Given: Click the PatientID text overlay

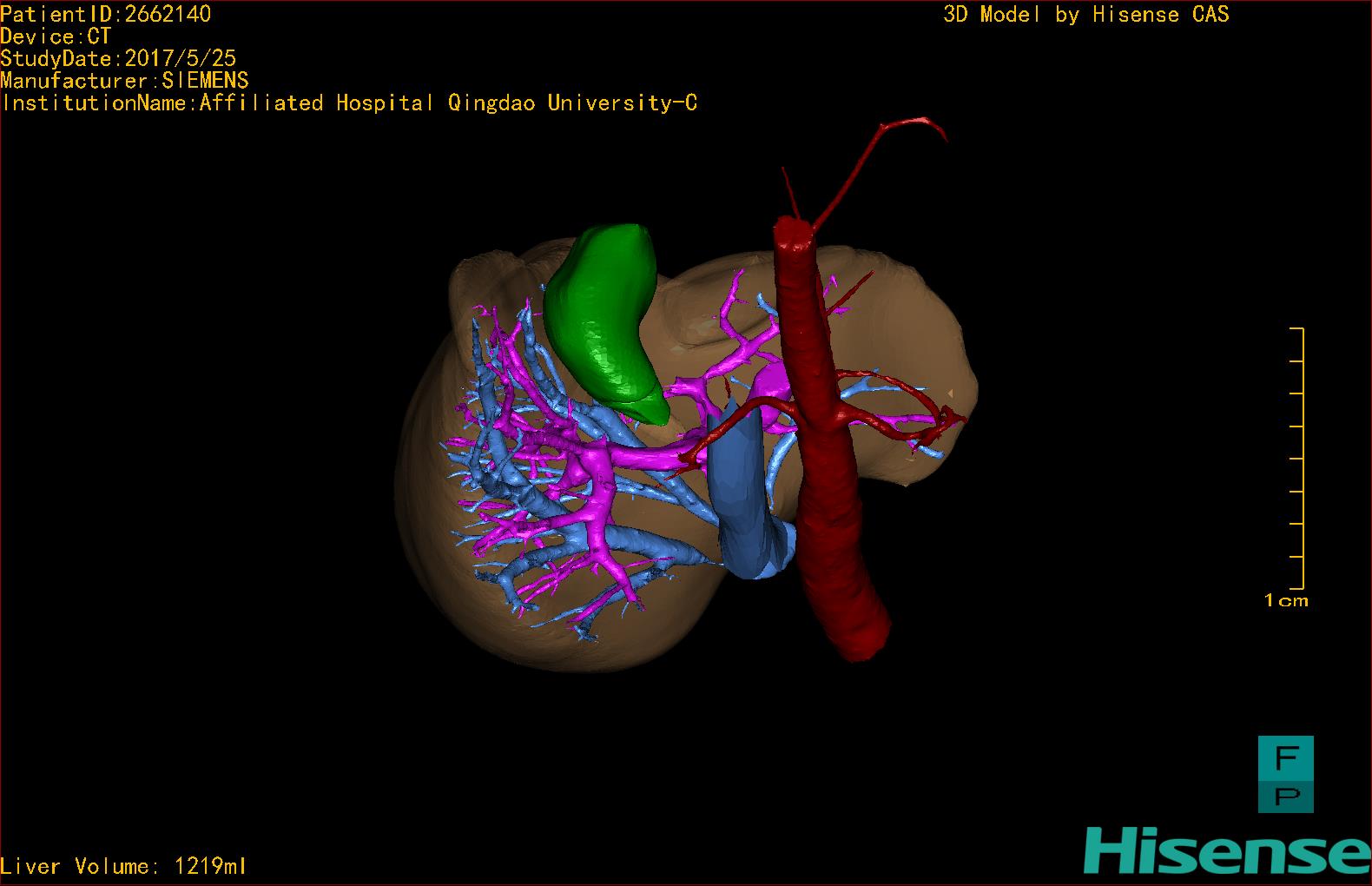Looking at the screenshot, I should click(105, 14).
